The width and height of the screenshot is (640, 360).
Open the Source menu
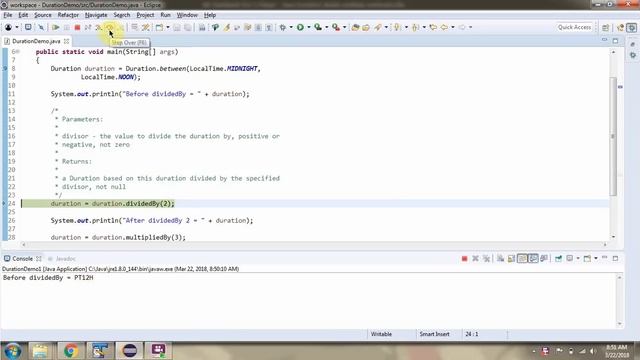click(42, 15)
